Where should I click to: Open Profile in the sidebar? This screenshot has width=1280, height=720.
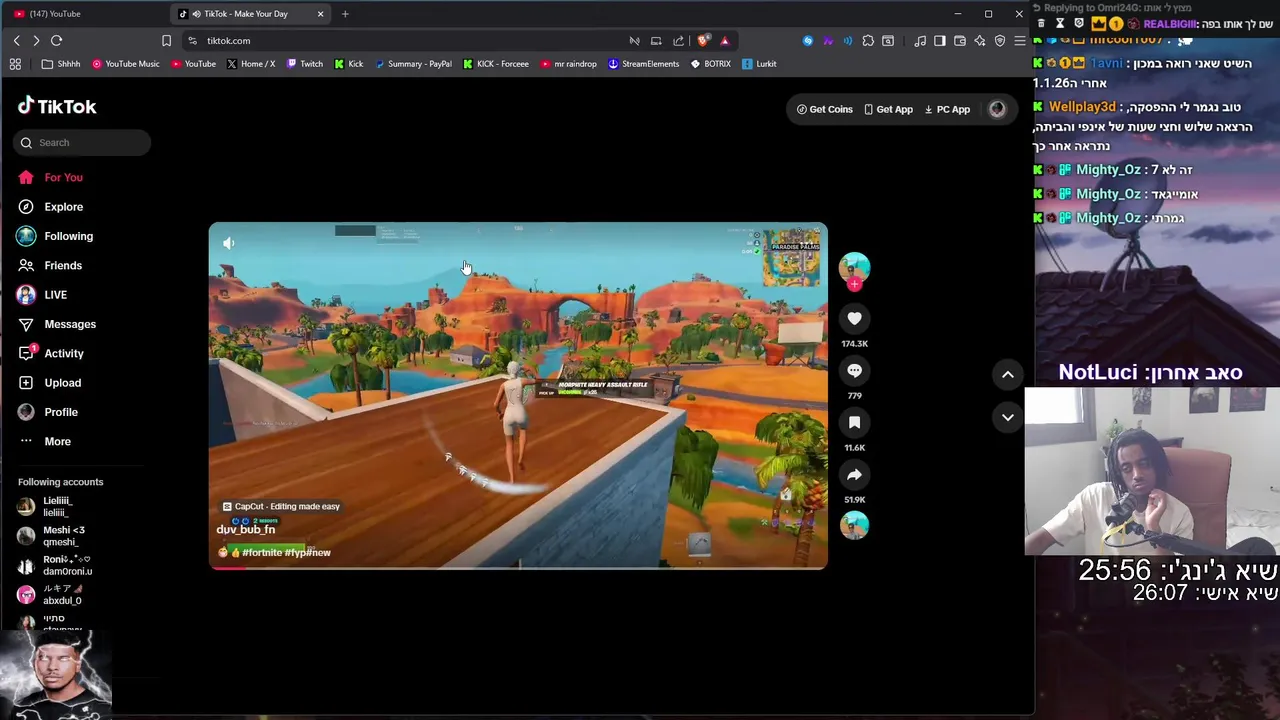point(61,412)
